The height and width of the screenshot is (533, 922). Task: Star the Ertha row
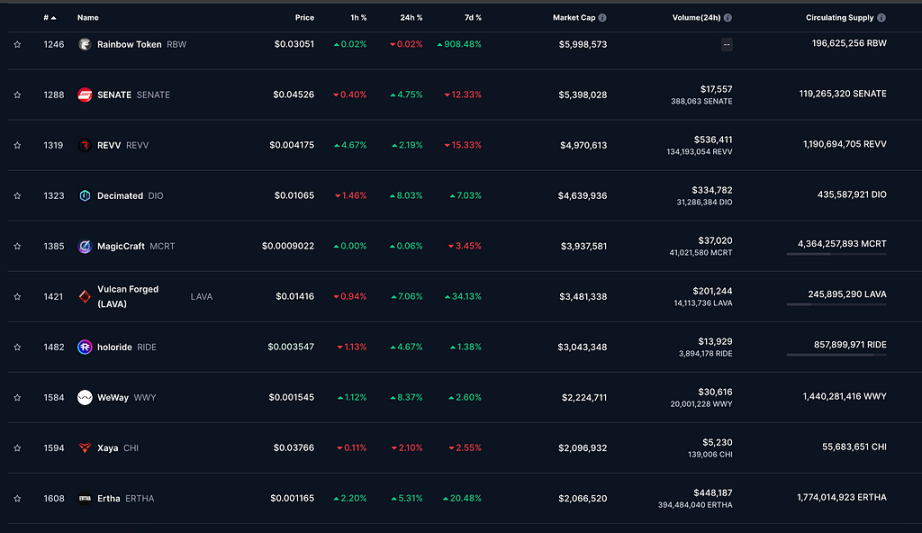point(17,498)
